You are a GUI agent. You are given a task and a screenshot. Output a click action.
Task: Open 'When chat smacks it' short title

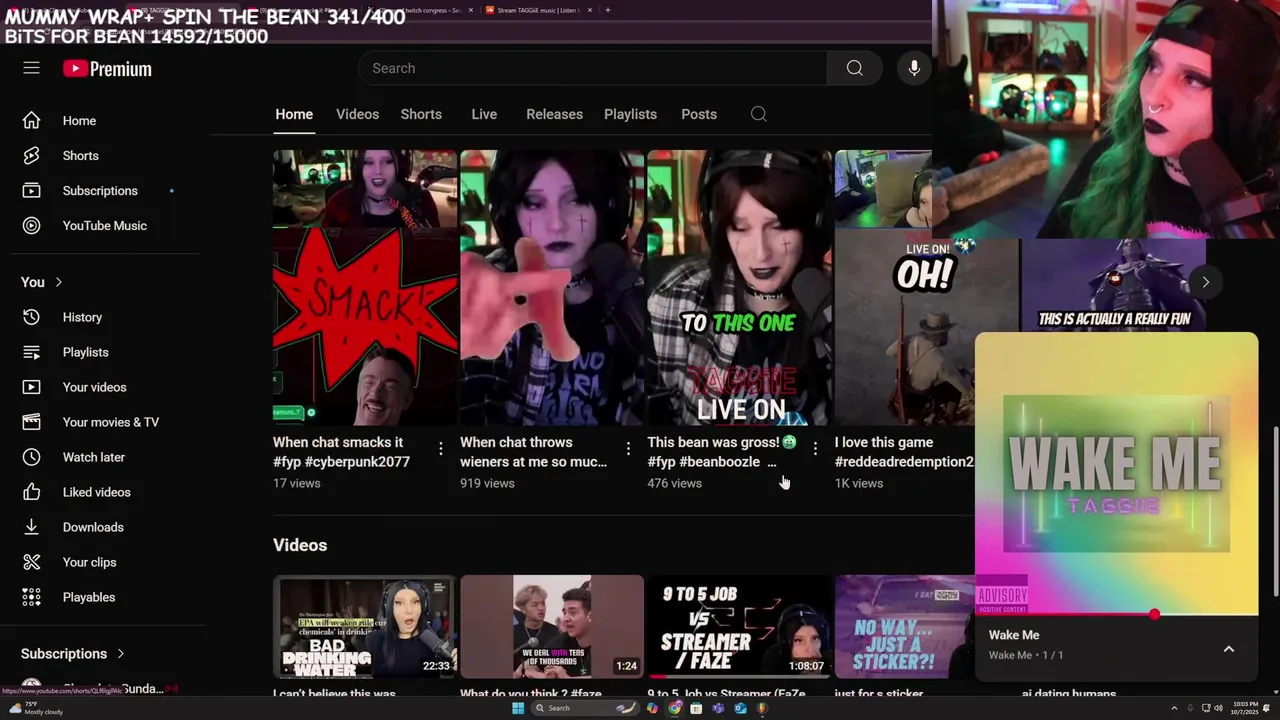pyautogui.click(x=343, y=452)
